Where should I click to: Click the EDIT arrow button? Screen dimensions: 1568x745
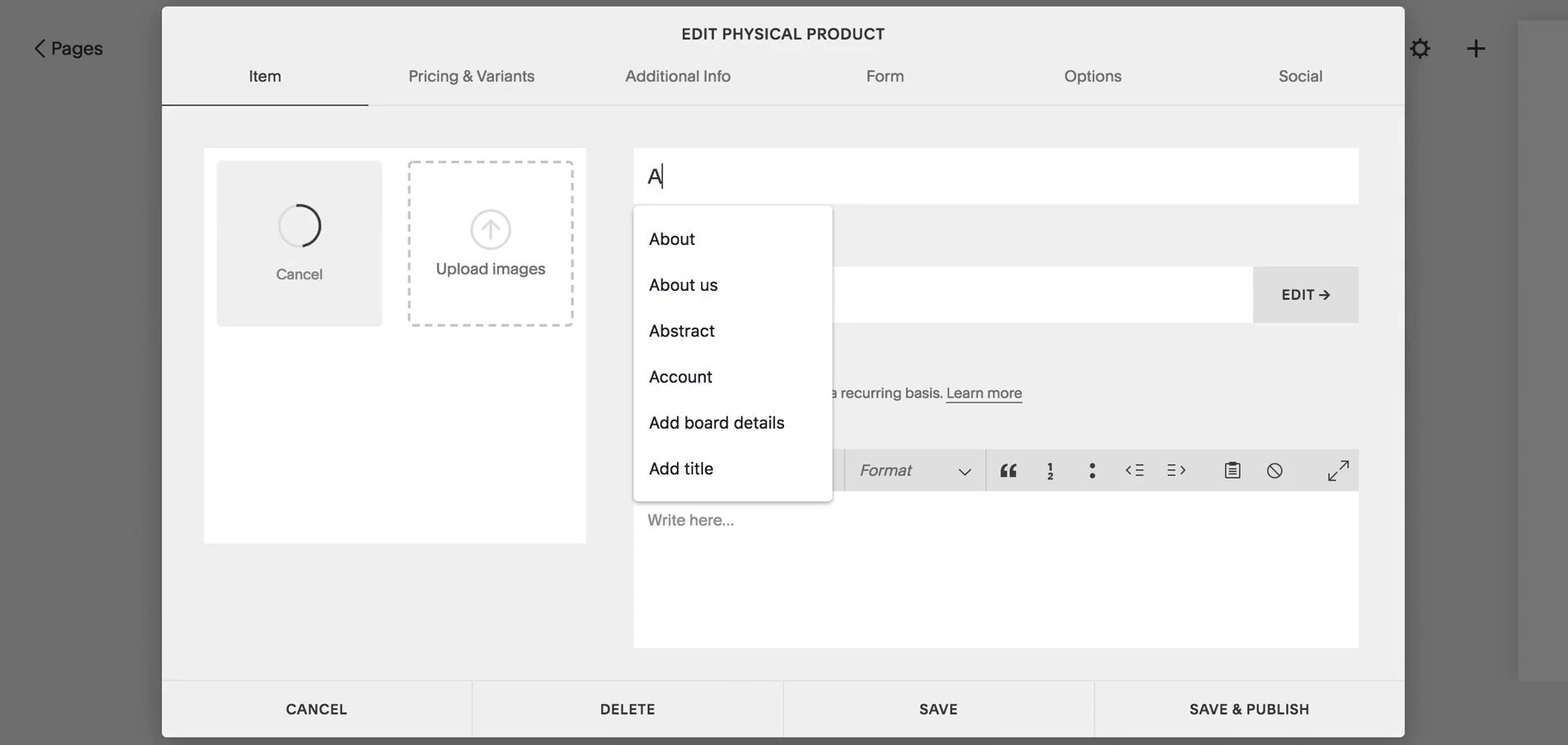(1305, 295)
